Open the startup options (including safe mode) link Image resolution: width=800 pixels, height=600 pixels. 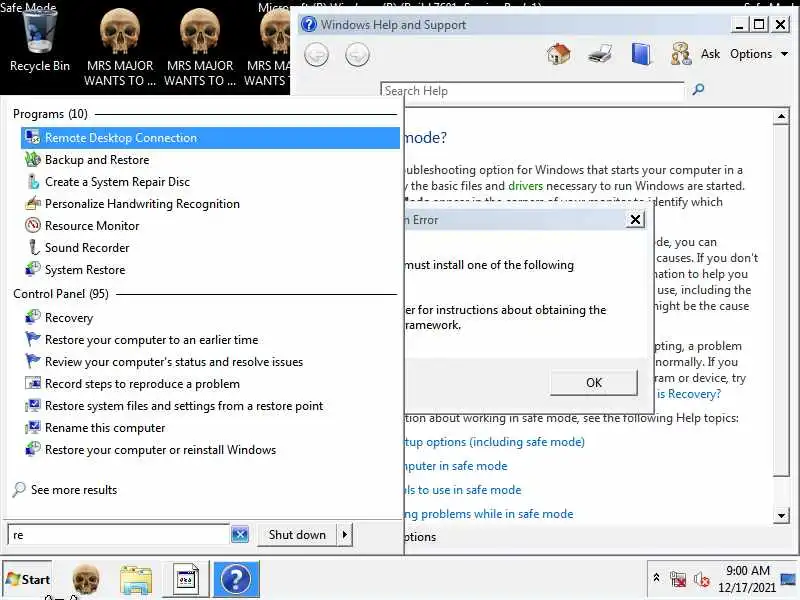coord(494,442)
